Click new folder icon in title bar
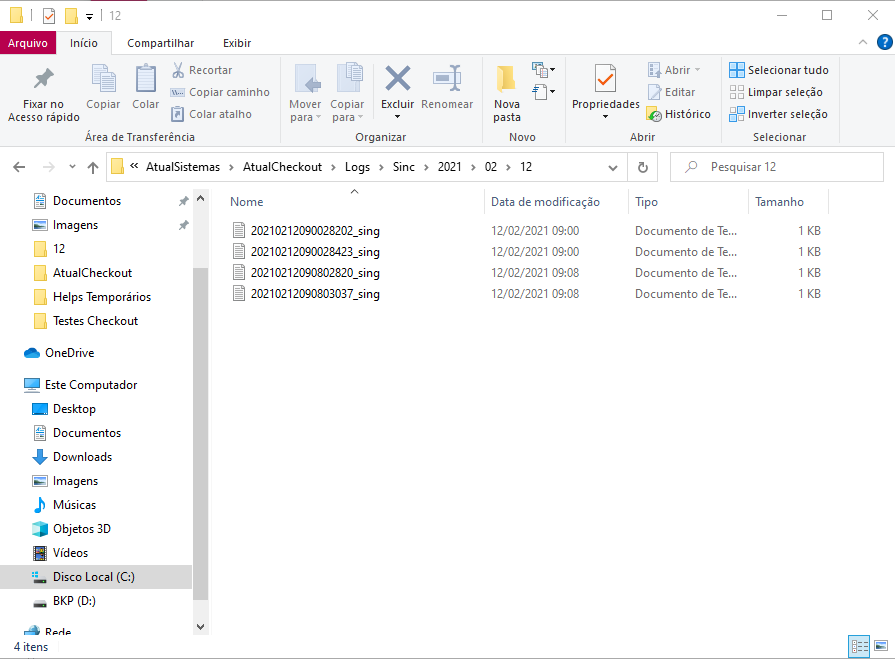Screen dimensions: 895x659 [x=71, y=15]
